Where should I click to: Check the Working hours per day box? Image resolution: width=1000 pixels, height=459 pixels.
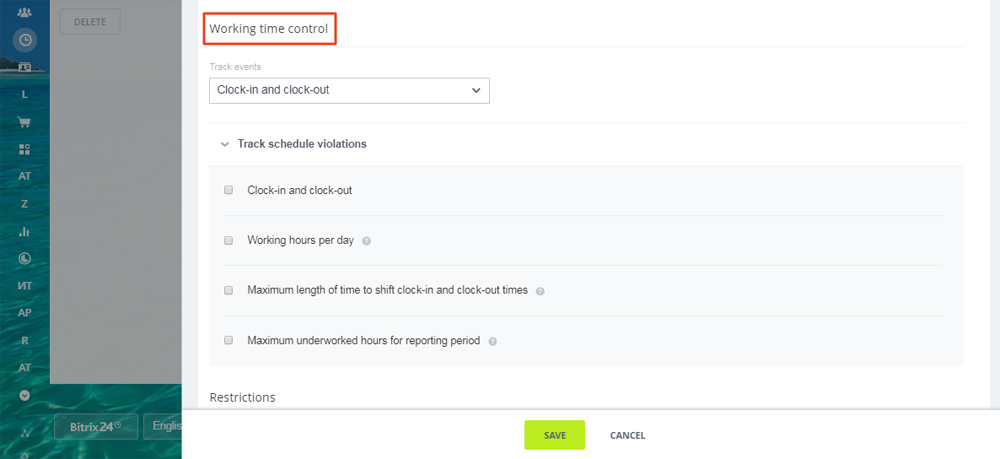pos(228,240)
